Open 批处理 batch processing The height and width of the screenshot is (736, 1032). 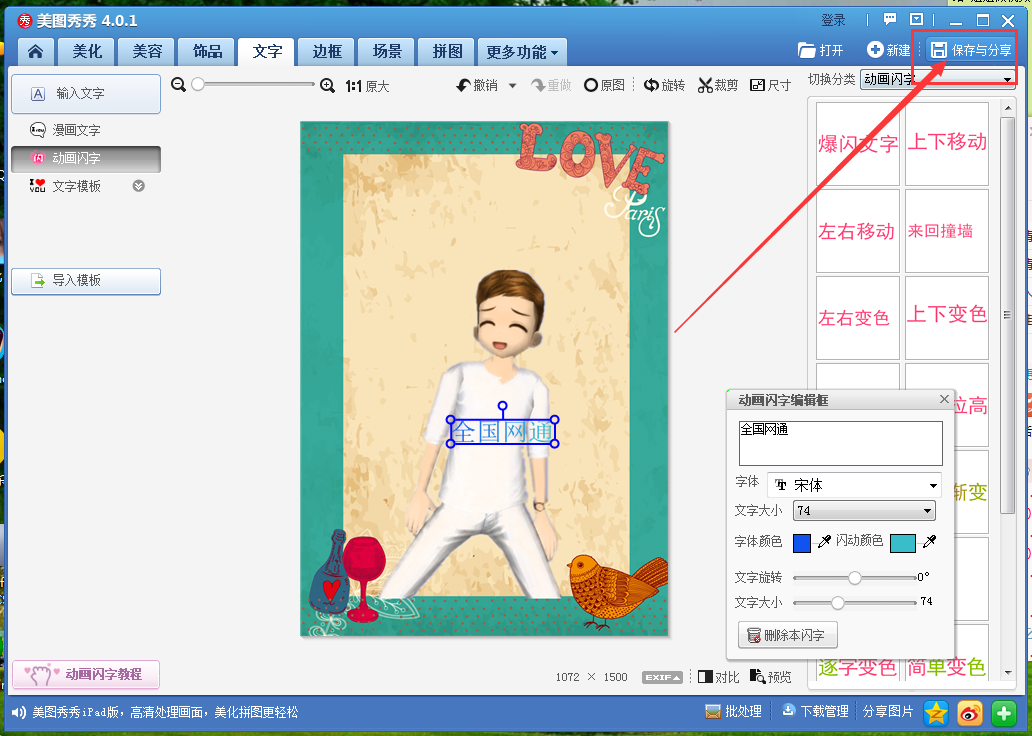point(733,712)
